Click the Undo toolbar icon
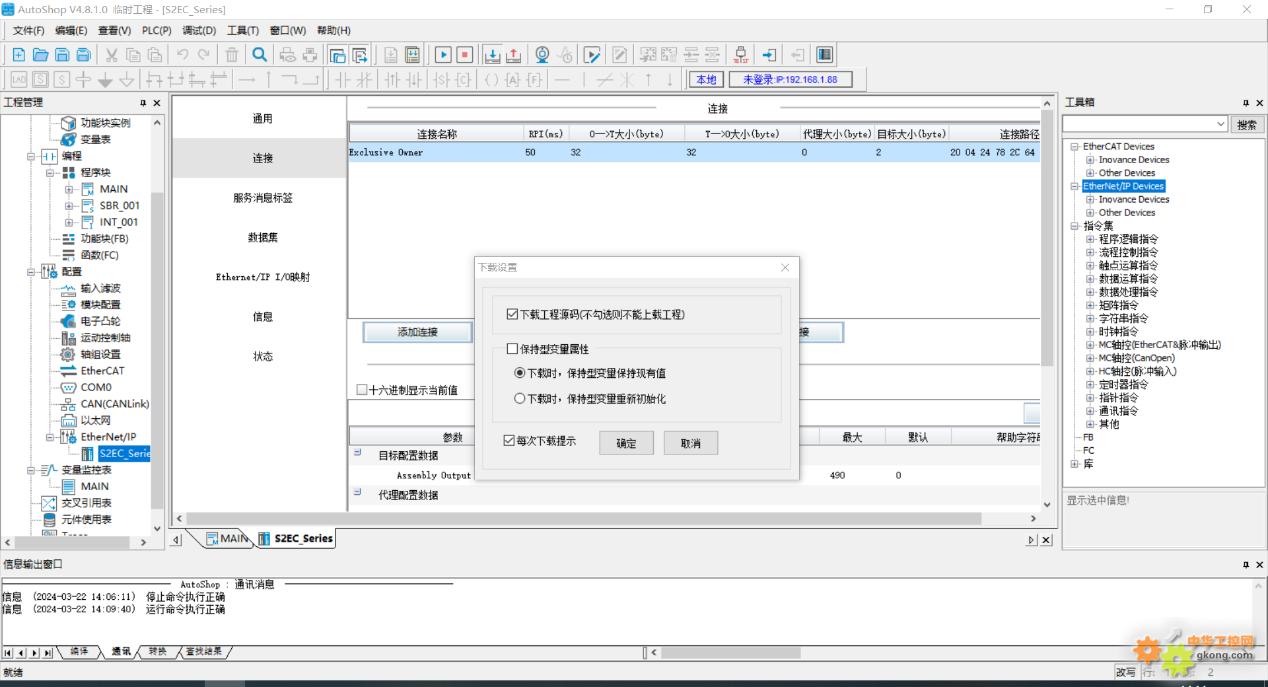Viewport: 1268px width, 687px height. pyautogui.click(x=183, y=55)
